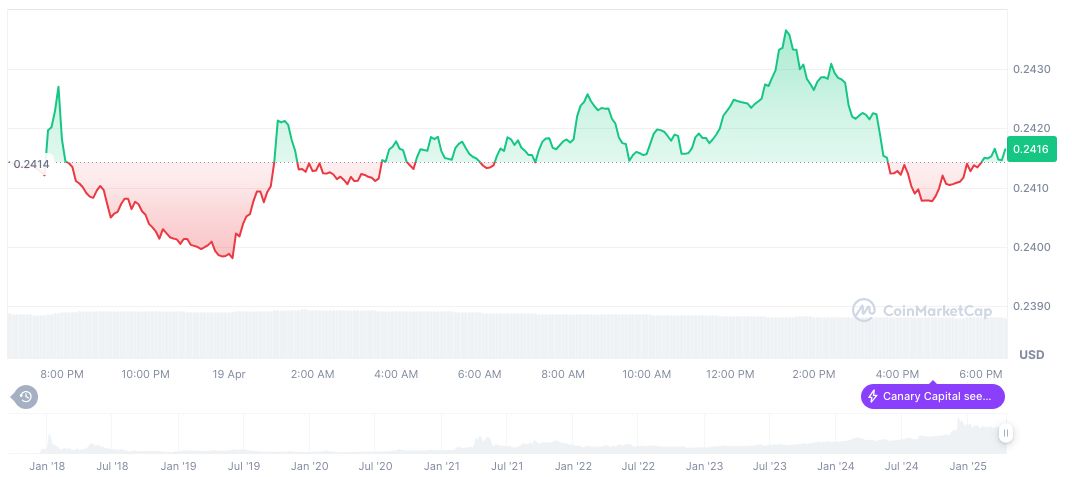
Task: Select the 19 Apr date on time axis
Action: [x=229, y=374]
